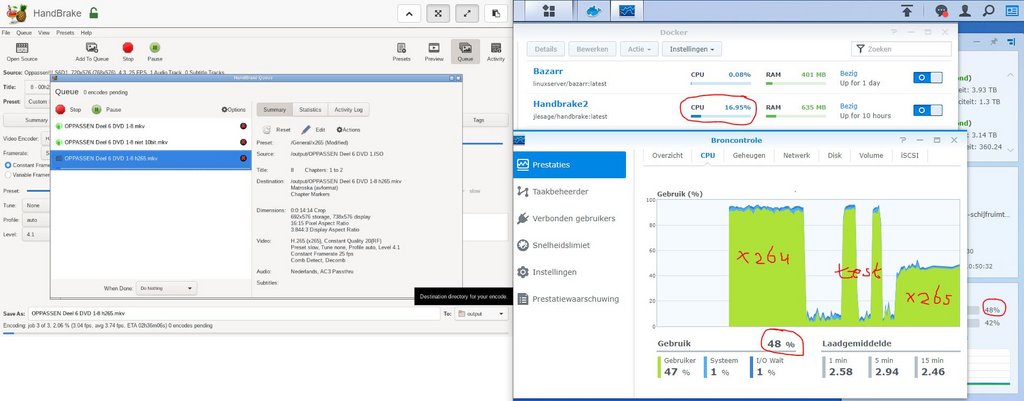Click the Save As filename field
The width and height of the screenshot is (1024, 401).
235,314
